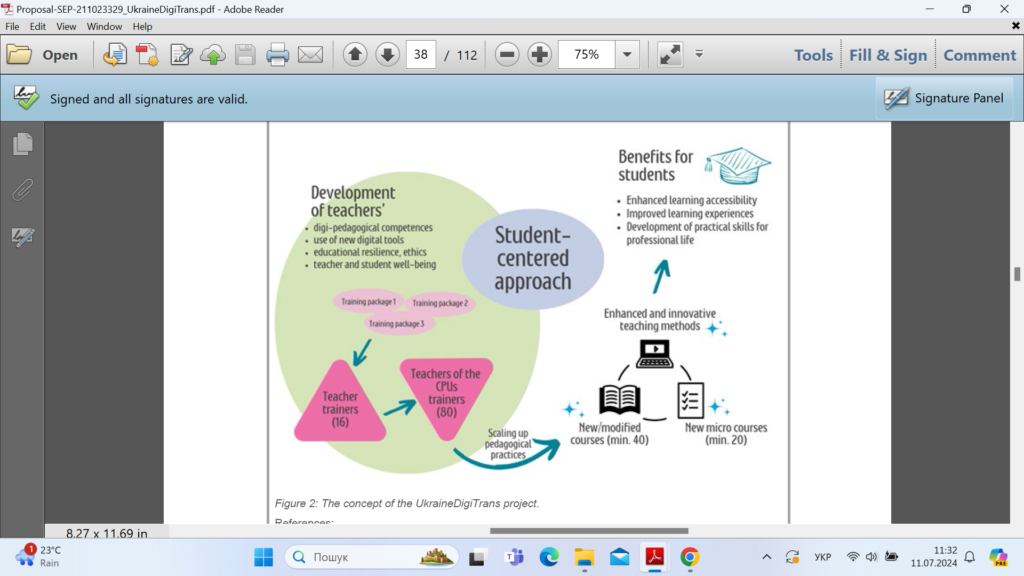Click the Signature Panel button
The width and height of the screenshot is (1024, 576).
[945, 99]
